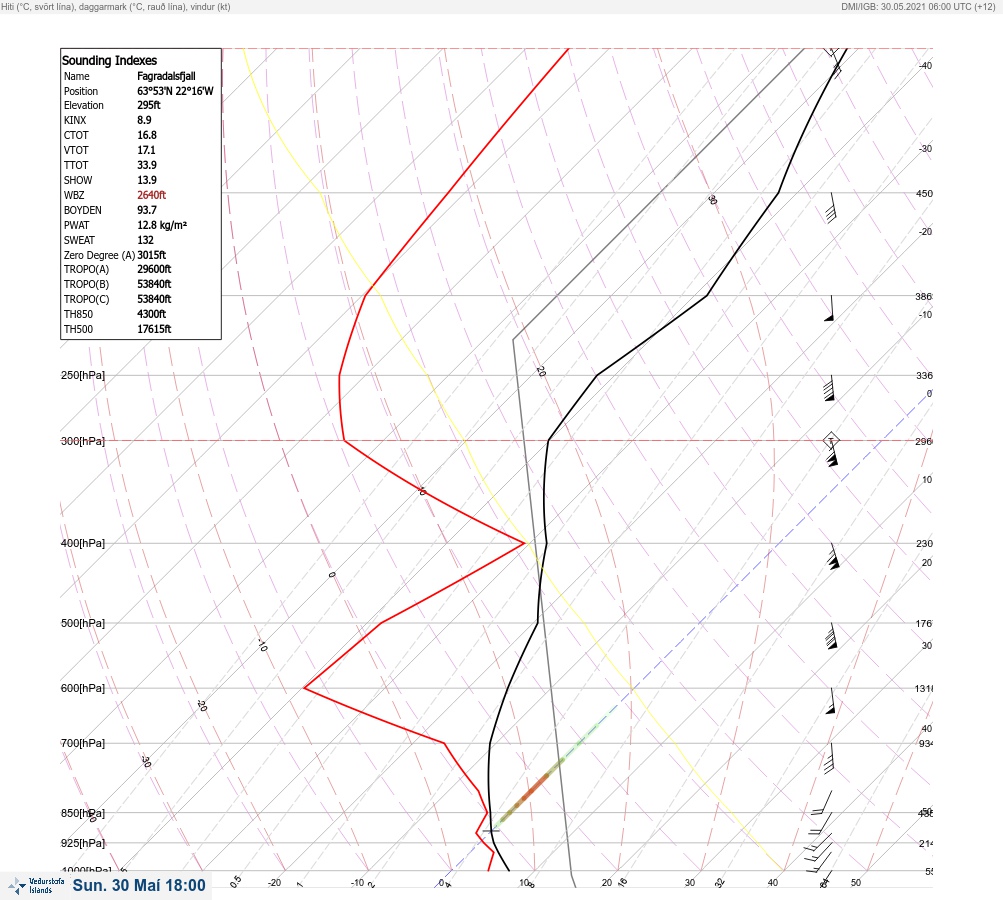Viewport: 1003px width, 900px height.
Task: Click the Elevation value '295ft'
Action: (x=148, y=105)
